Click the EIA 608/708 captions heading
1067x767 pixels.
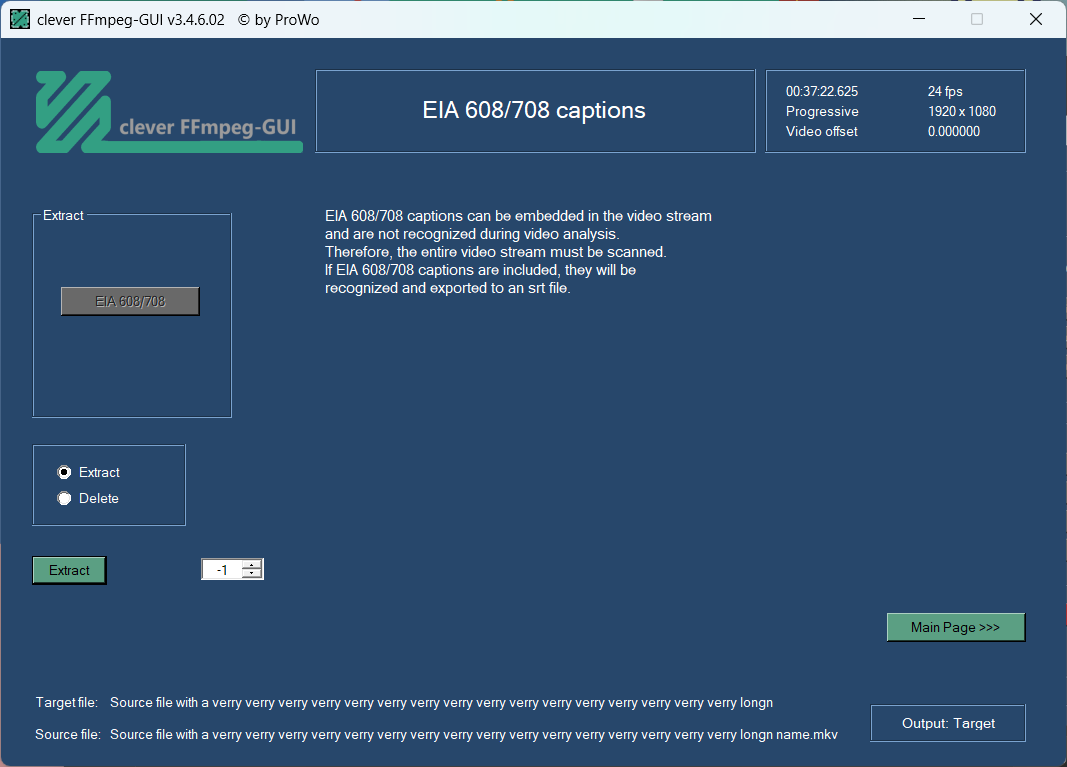(534, 110)
